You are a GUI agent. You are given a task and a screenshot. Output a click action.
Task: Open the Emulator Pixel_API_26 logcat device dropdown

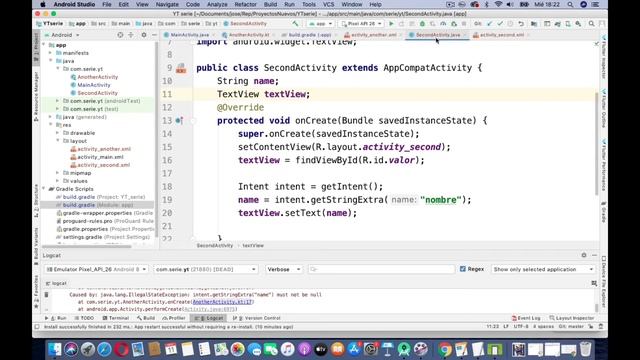96,269
